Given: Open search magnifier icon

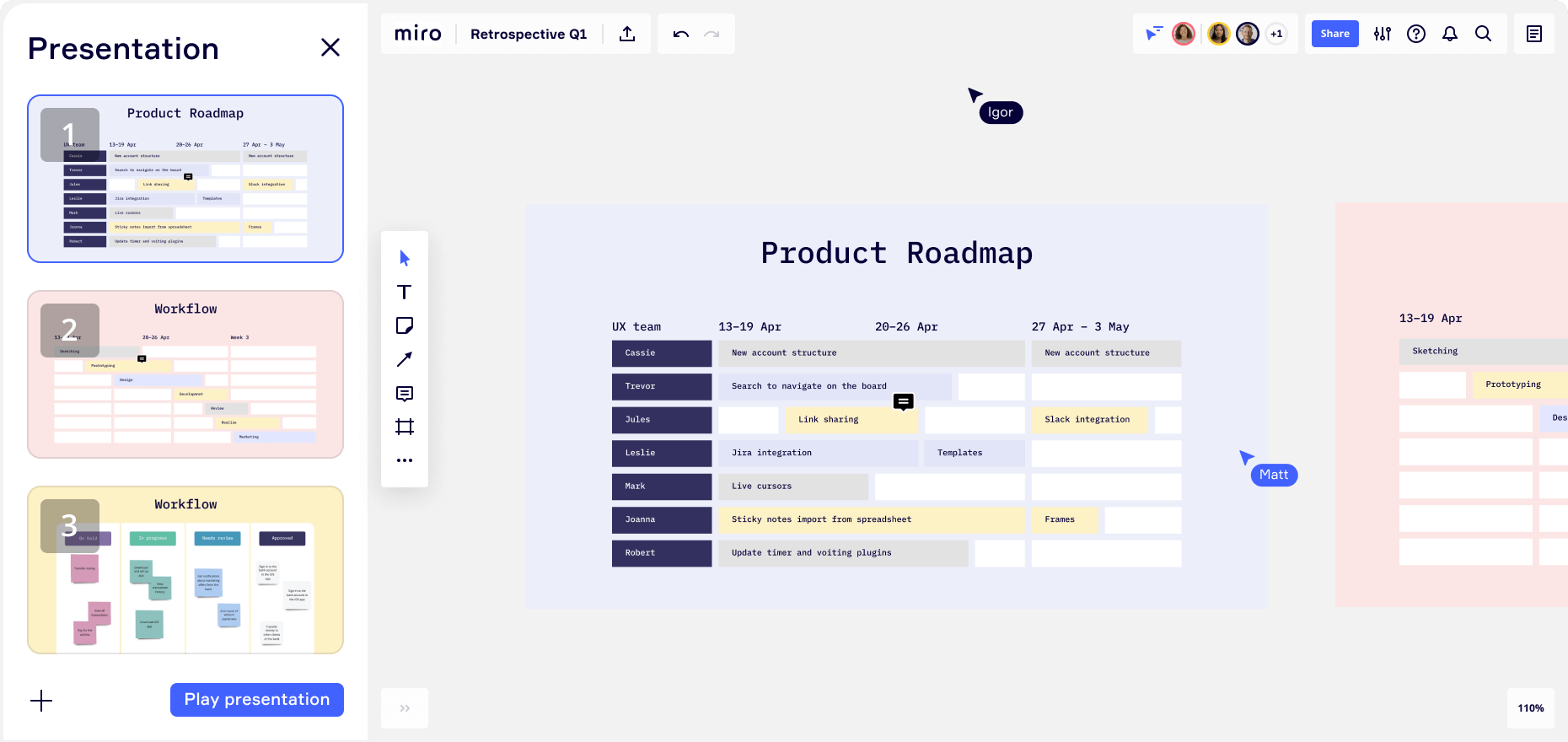Looking at the screenshot, I should tap(1484, 34).
